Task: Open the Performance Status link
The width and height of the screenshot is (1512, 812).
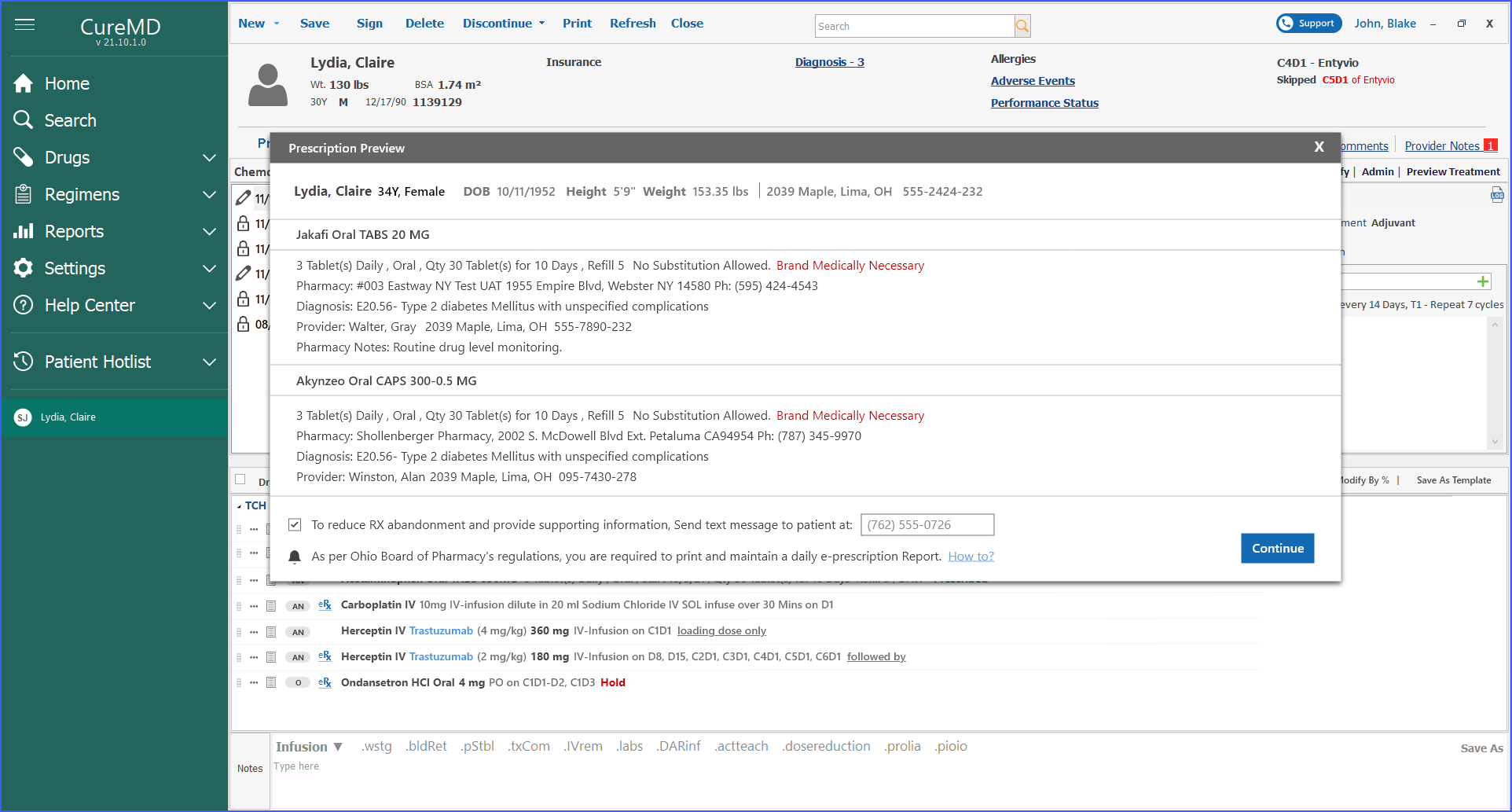Action: point(1044,103)
